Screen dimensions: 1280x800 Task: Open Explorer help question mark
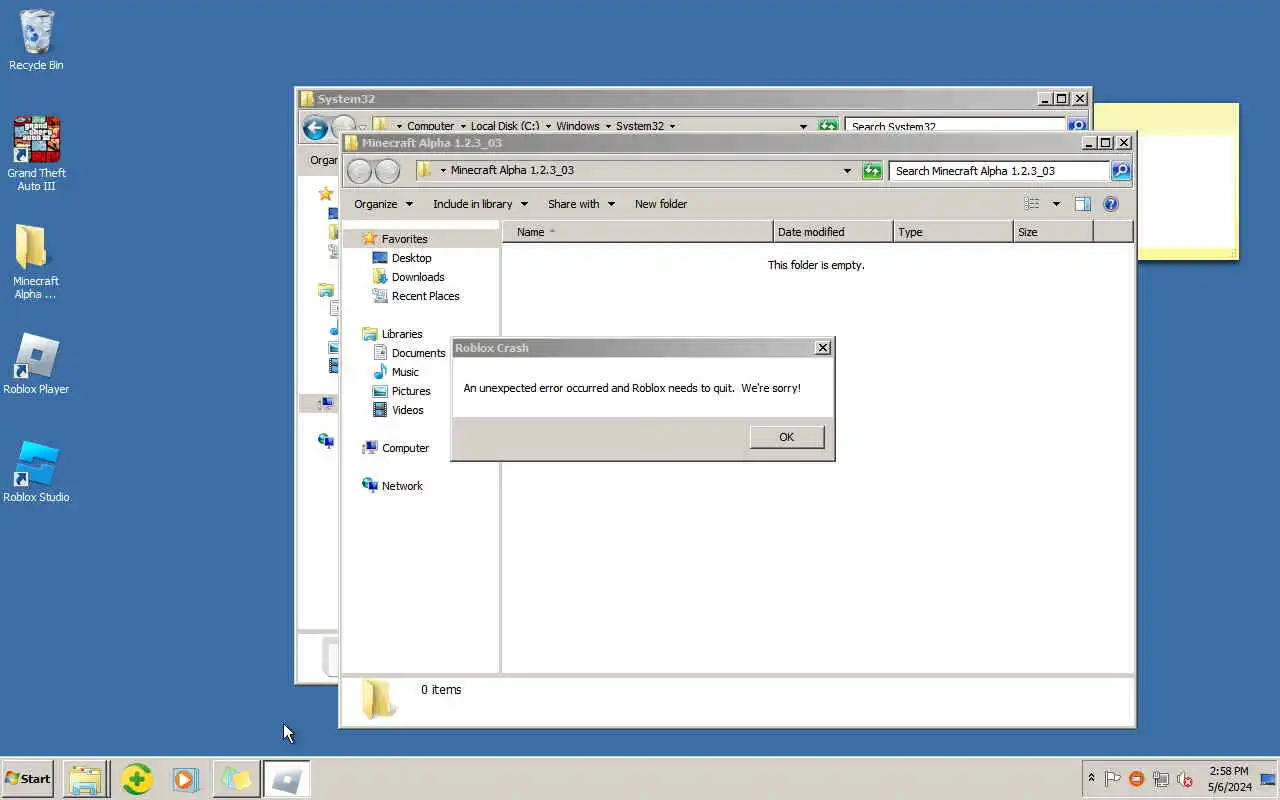1111,204
